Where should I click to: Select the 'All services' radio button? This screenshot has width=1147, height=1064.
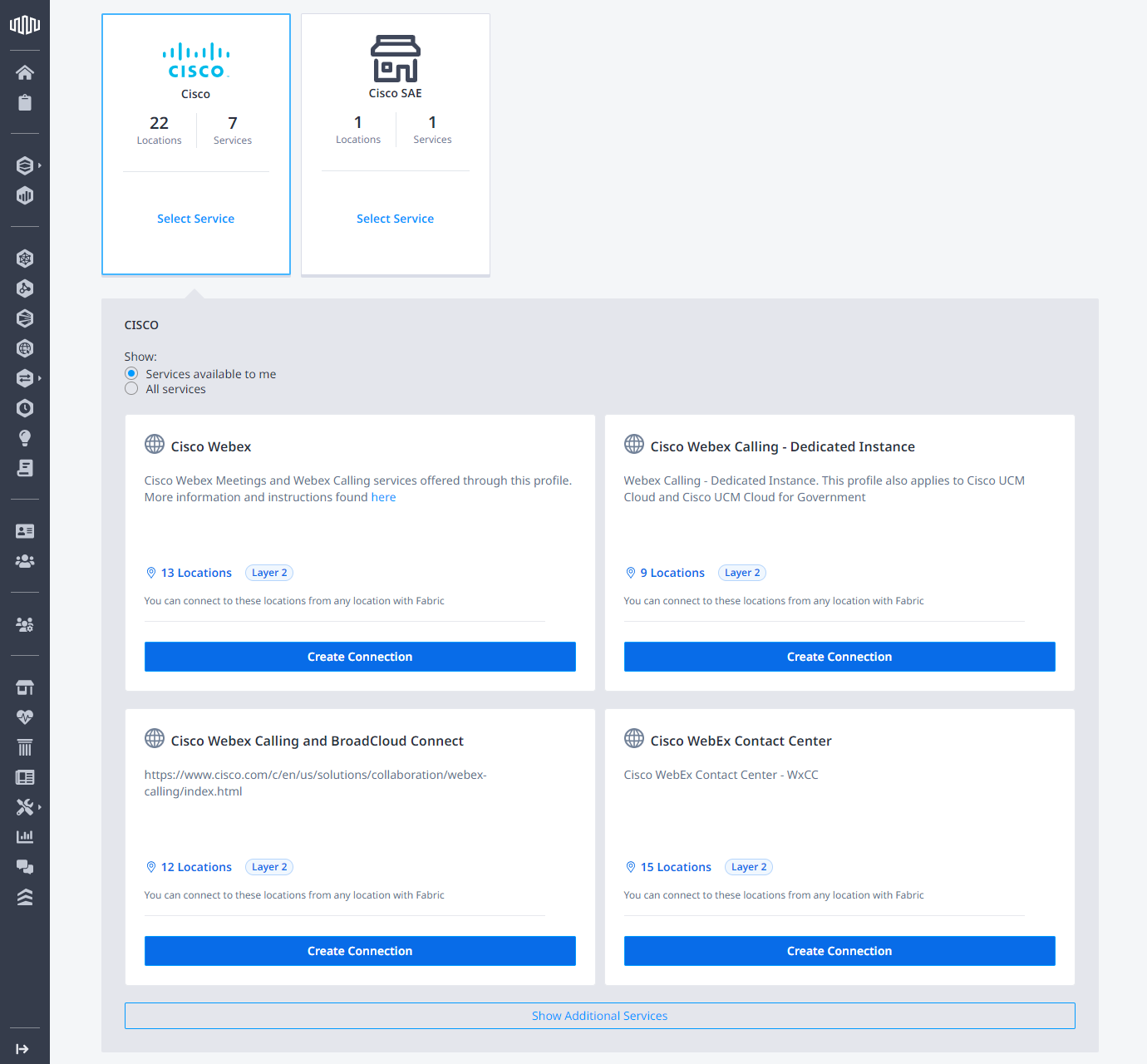click(131, 389)
